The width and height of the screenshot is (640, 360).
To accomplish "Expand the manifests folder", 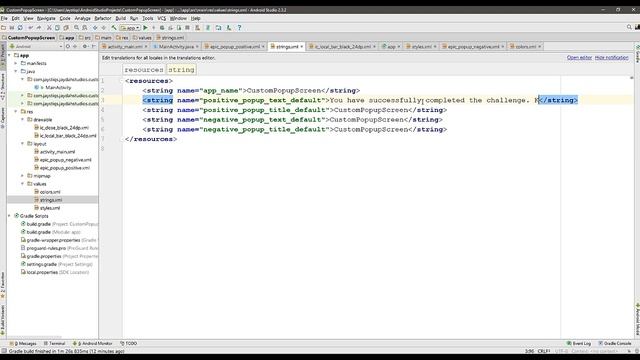I will tap(16, 63).
